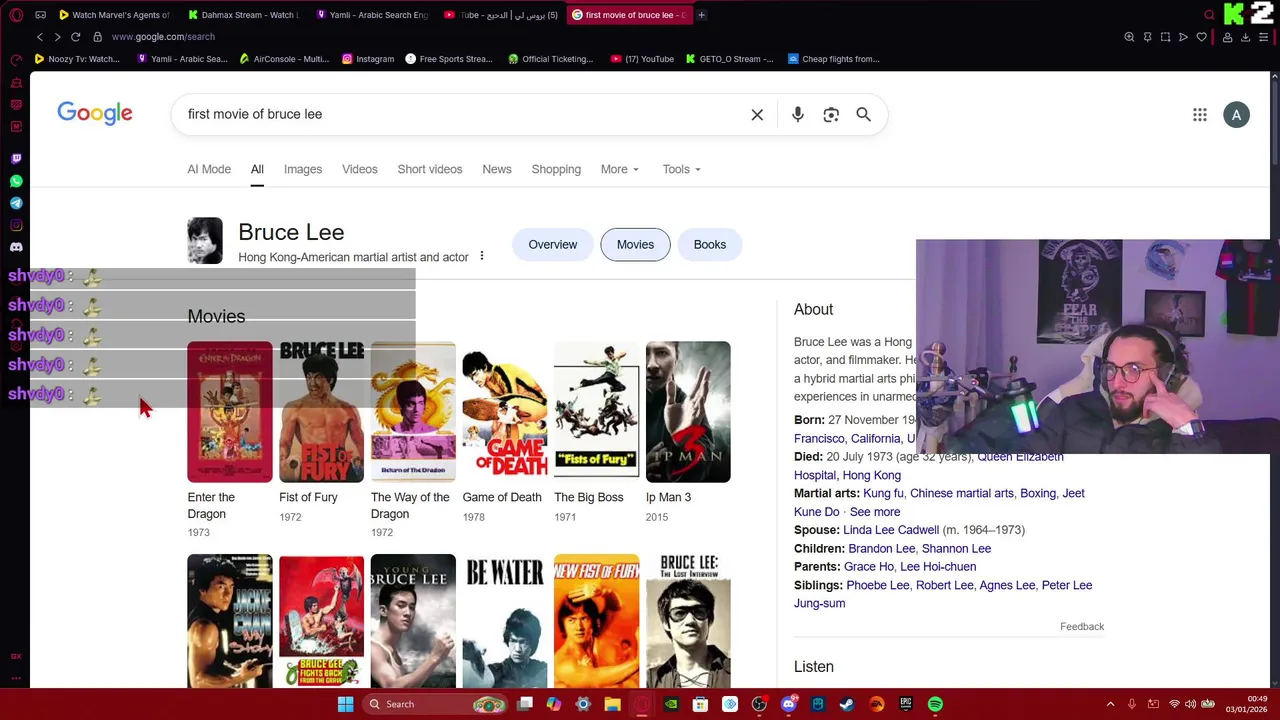Select the Short videos tab
The height and width of the screenshot is (720, 1280).
click(430, 169)
